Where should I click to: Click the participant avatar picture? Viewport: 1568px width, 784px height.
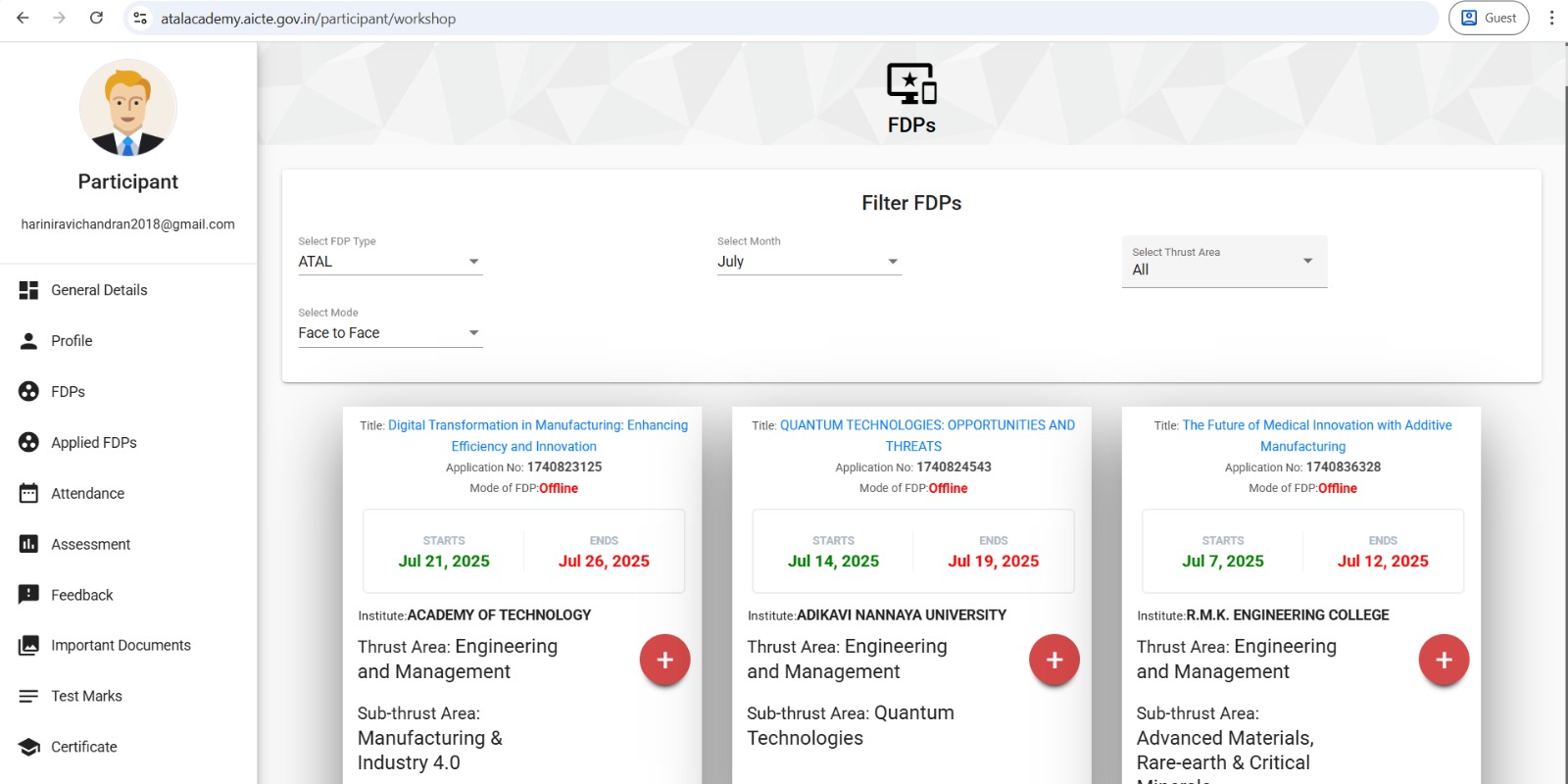[x=127, y=108]
